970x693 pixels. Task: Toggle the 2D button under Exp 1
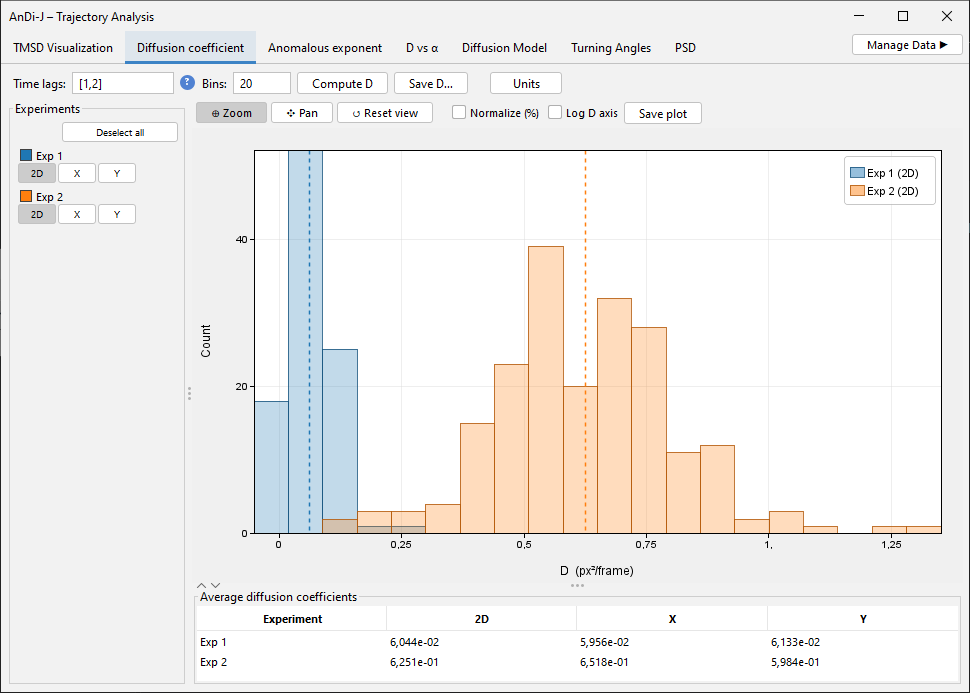37,173
